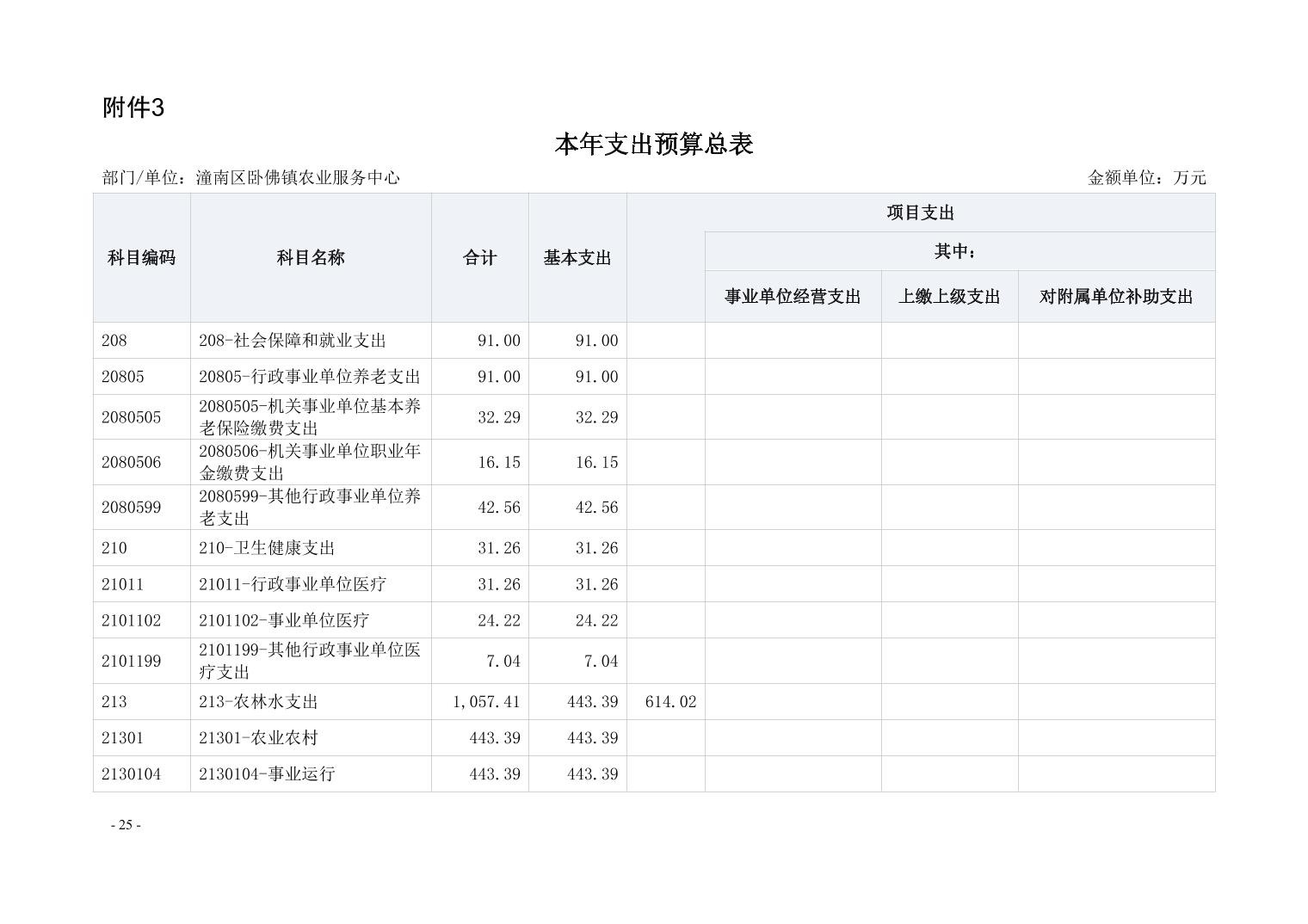Click 合计 value 7.04 in row 2101199

click(x=503, y=661)
